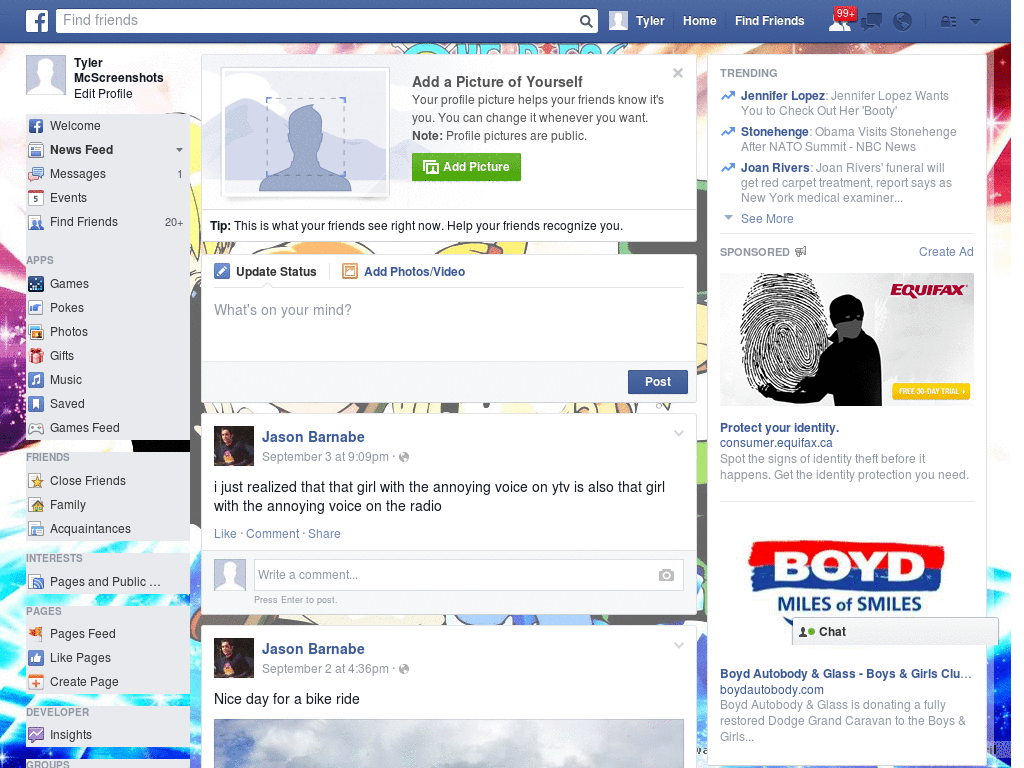Close the Add a Picture card

678,73
